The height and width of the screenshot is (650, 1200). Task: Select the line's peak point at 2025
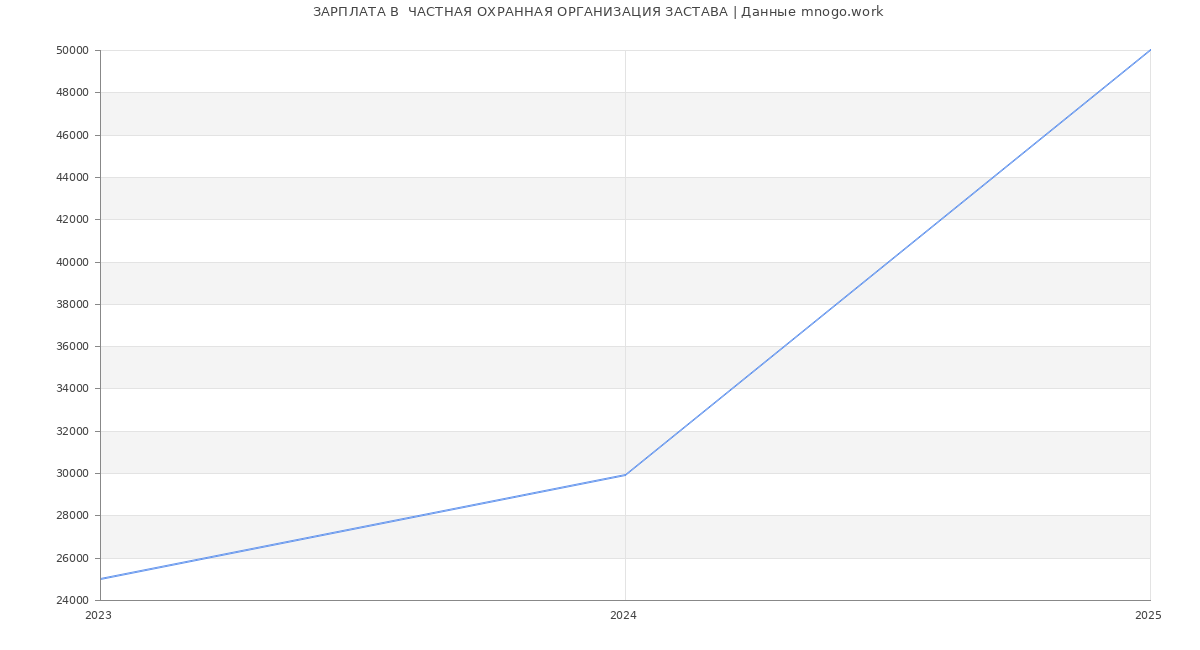(x=1150, y=50)
